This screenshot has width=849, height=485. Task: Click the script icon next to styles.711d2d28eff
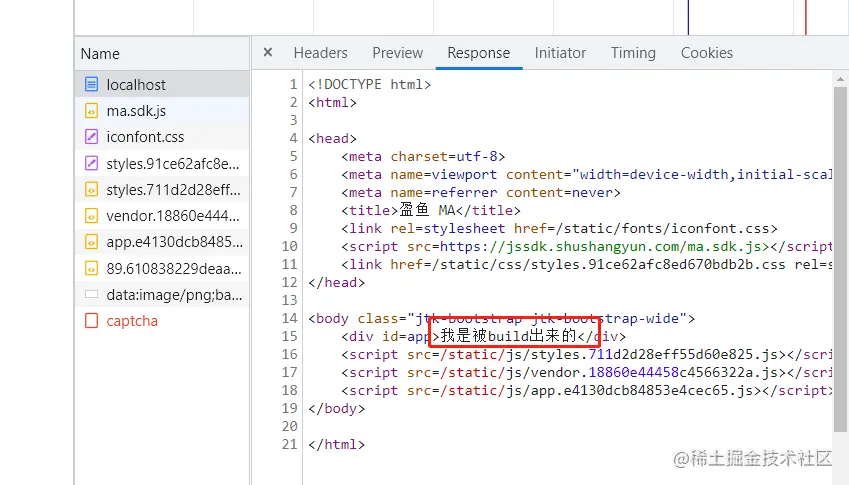(92, 189)
